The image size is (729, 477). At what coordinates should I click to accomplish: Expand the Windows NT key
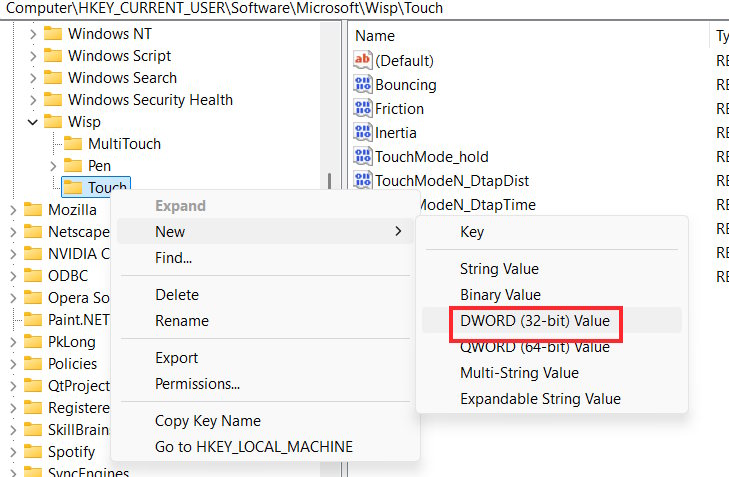[33, 34]
